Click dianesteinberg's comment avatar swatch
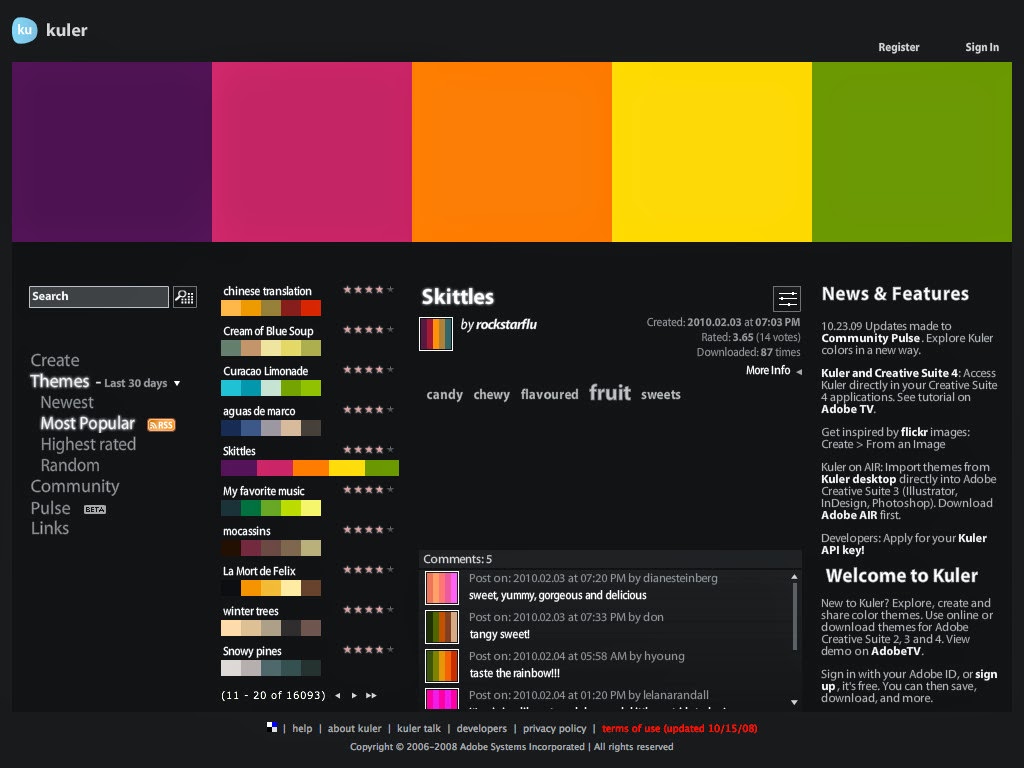This screenshot has height=768, width=1024. [x=441, y=587]
